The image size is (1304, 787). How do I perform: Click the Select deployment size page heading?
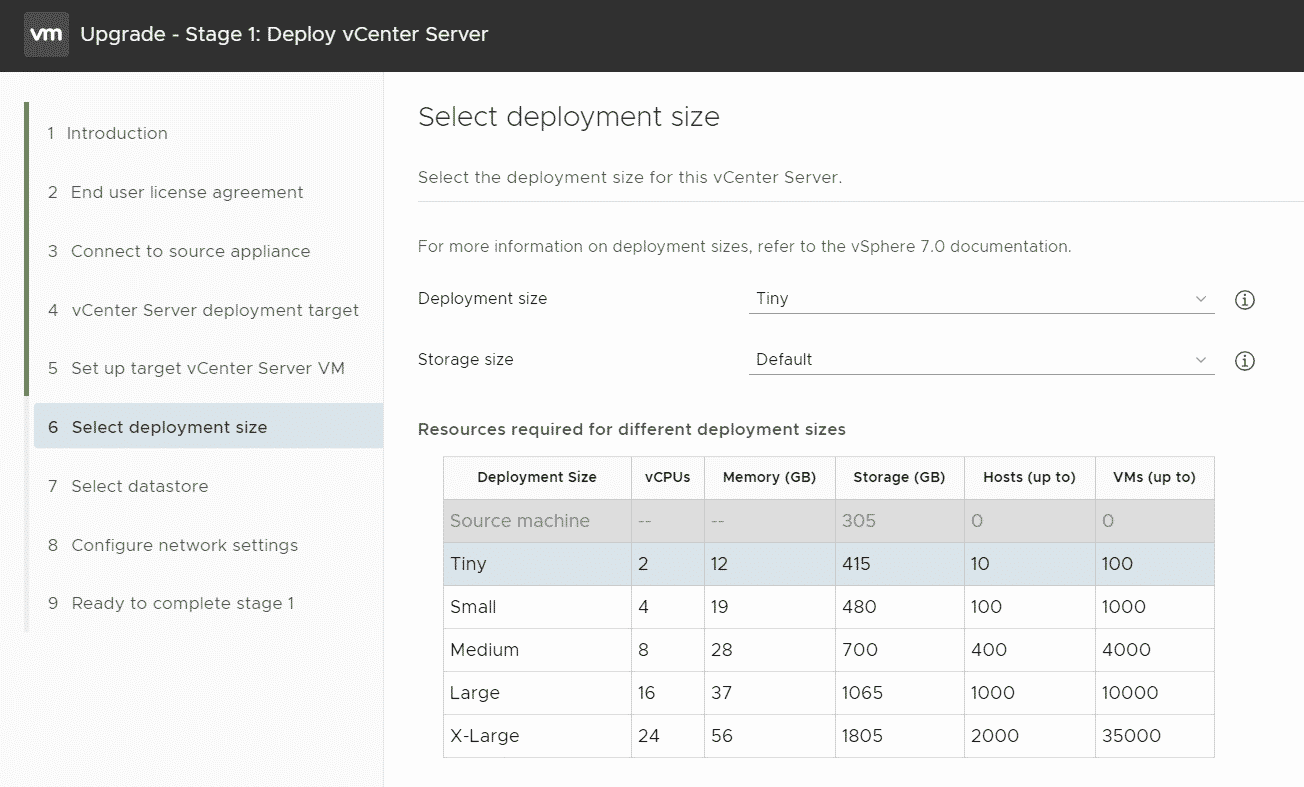[569, 117]
